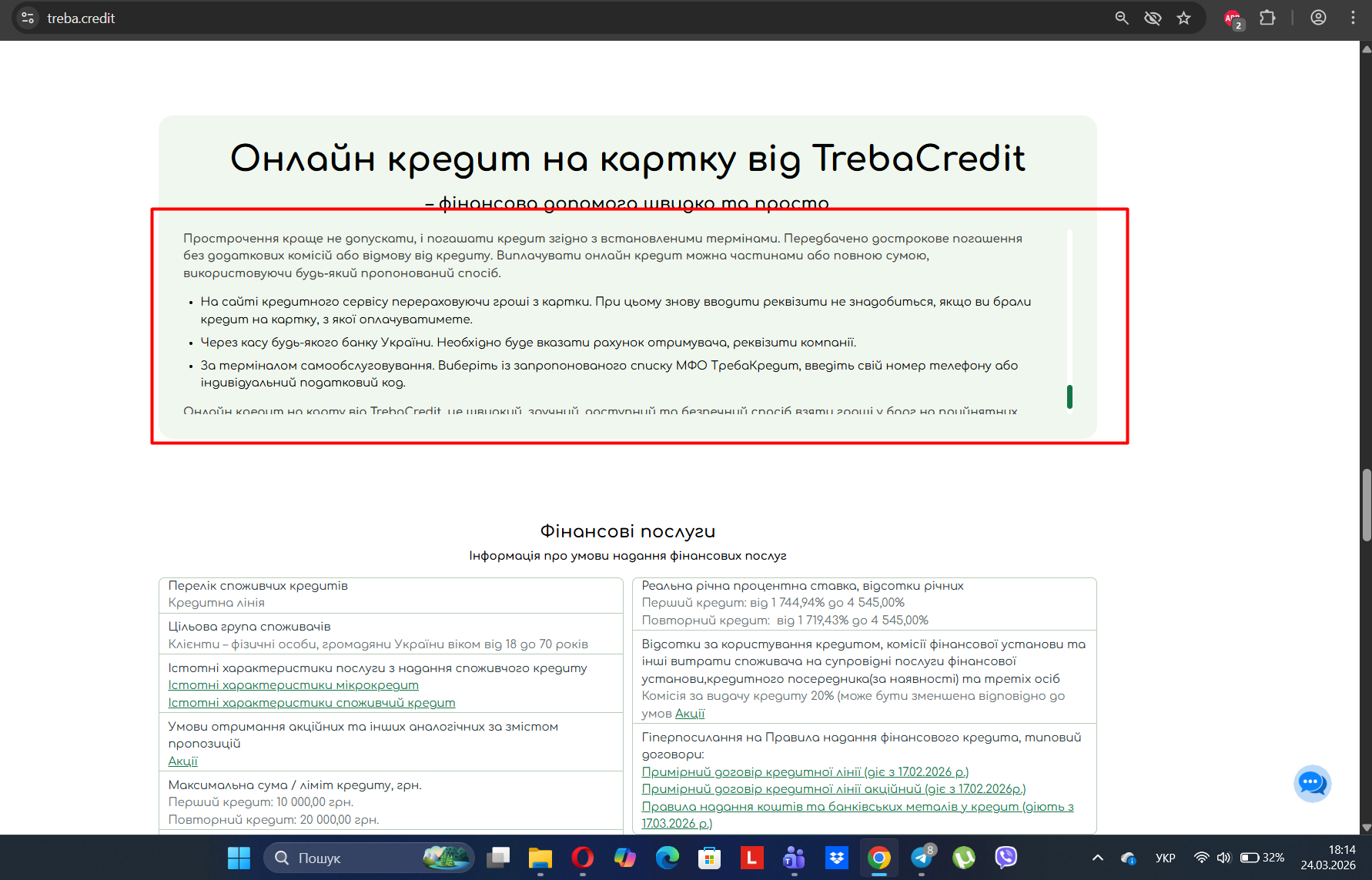Open the site information icon beside treba.credit
The width and height of the screenshot is (1372, 880).
(x=28, y=18)
